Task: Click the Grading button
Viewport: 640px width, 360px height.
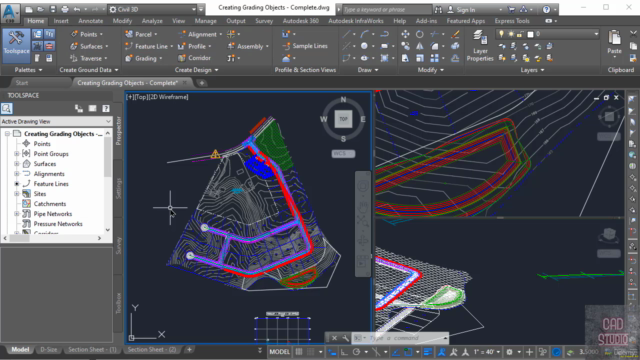Action: [143, 58]
